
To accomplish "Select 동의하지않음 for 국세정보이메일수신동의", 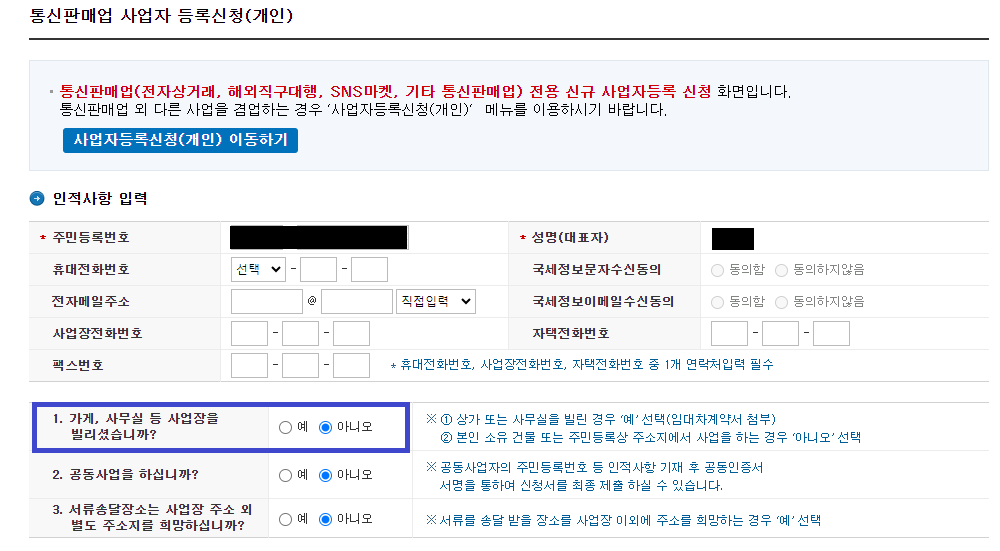I will 781,302.
